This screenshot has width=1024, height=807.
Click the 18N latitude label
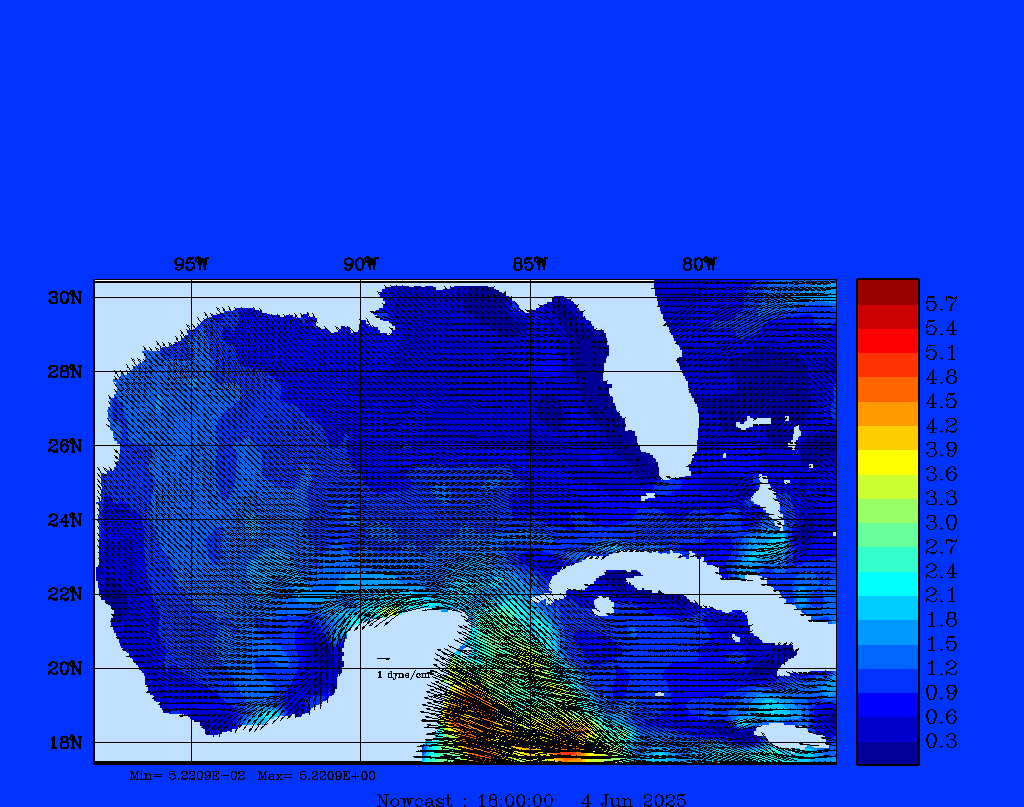[64, 742]
